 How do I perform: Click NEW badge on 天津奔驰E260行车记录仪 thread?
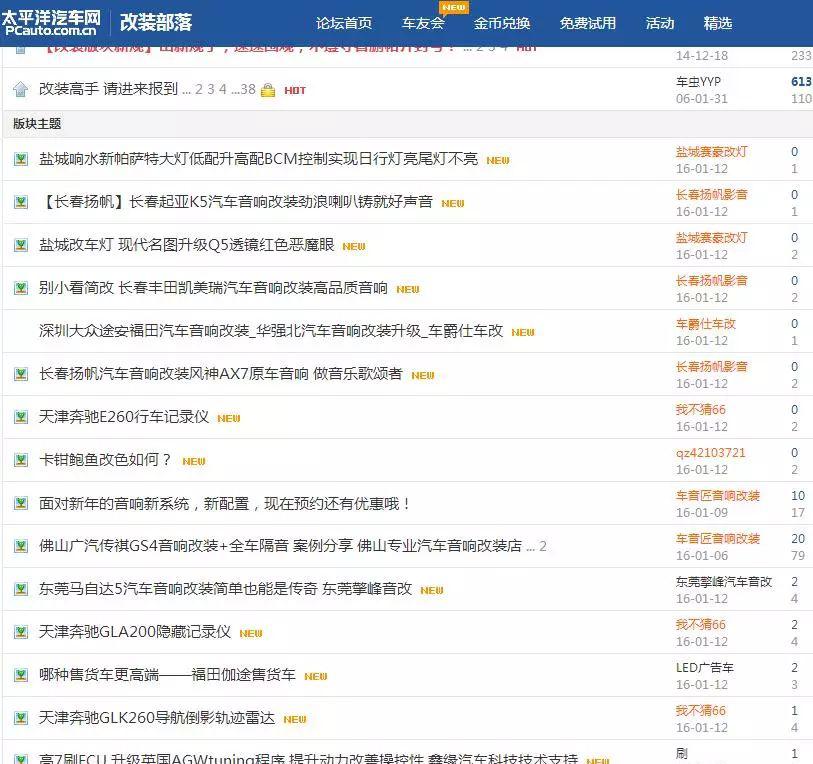[229, 419]
